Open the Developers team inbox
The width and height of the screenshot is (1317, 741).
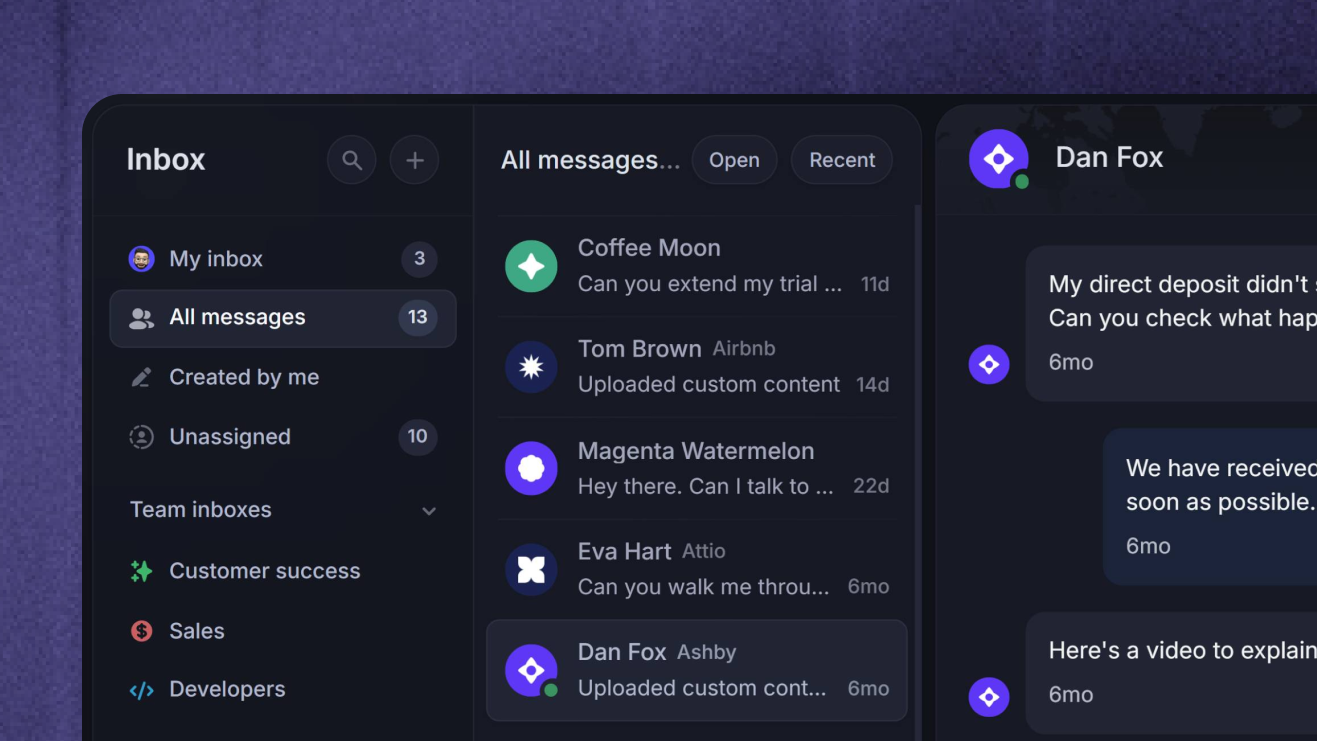point(283,689)
